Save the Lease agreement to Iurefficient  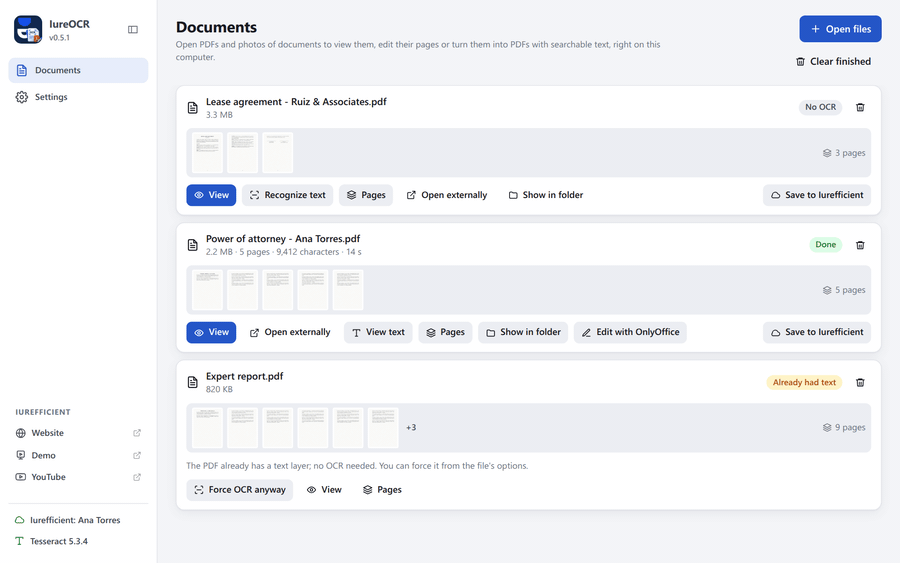(817, 195)
